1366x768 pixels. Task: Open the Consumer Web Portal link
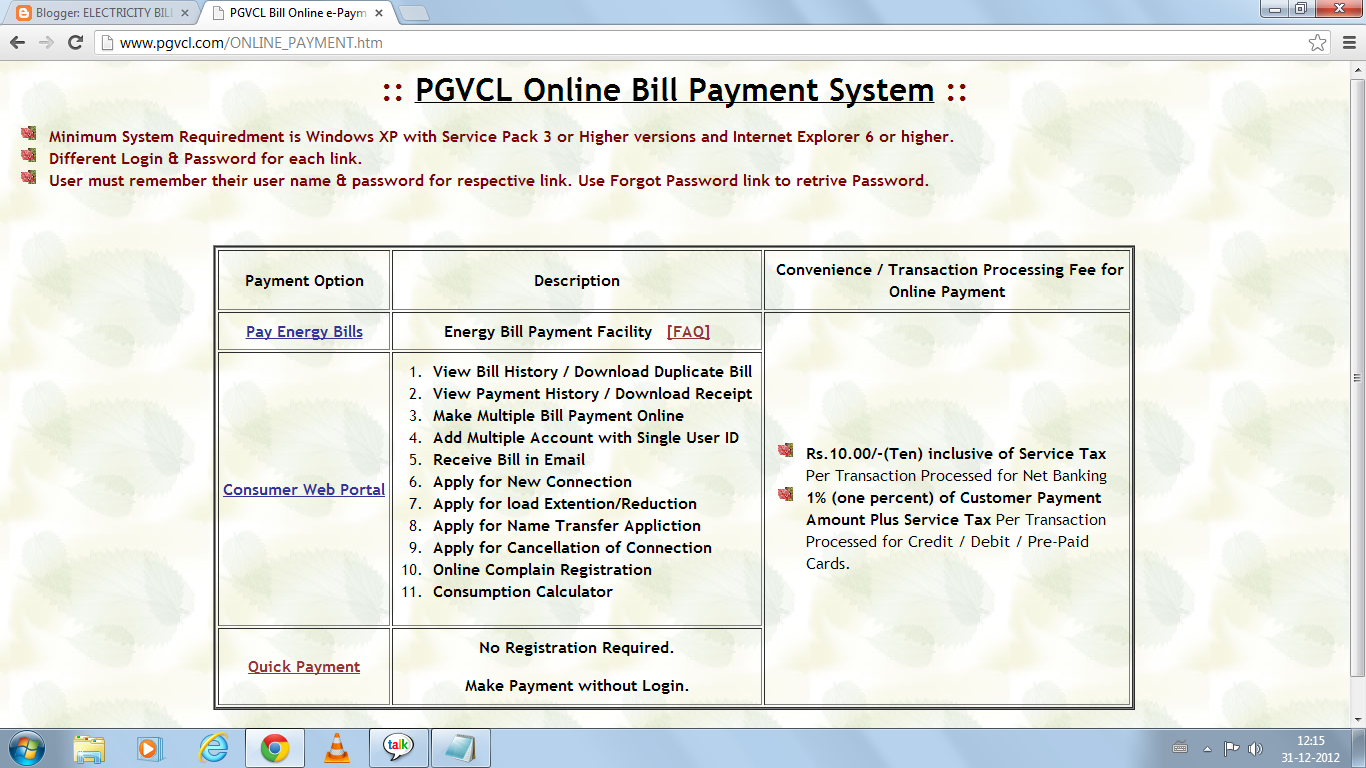pyautogui.click(x=303, y=490)
